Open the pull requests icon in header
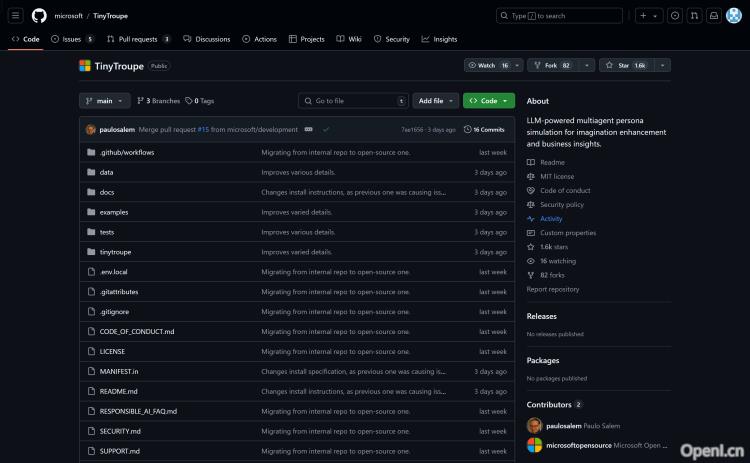Screen dimensions: 750x463 pos(695,16)
